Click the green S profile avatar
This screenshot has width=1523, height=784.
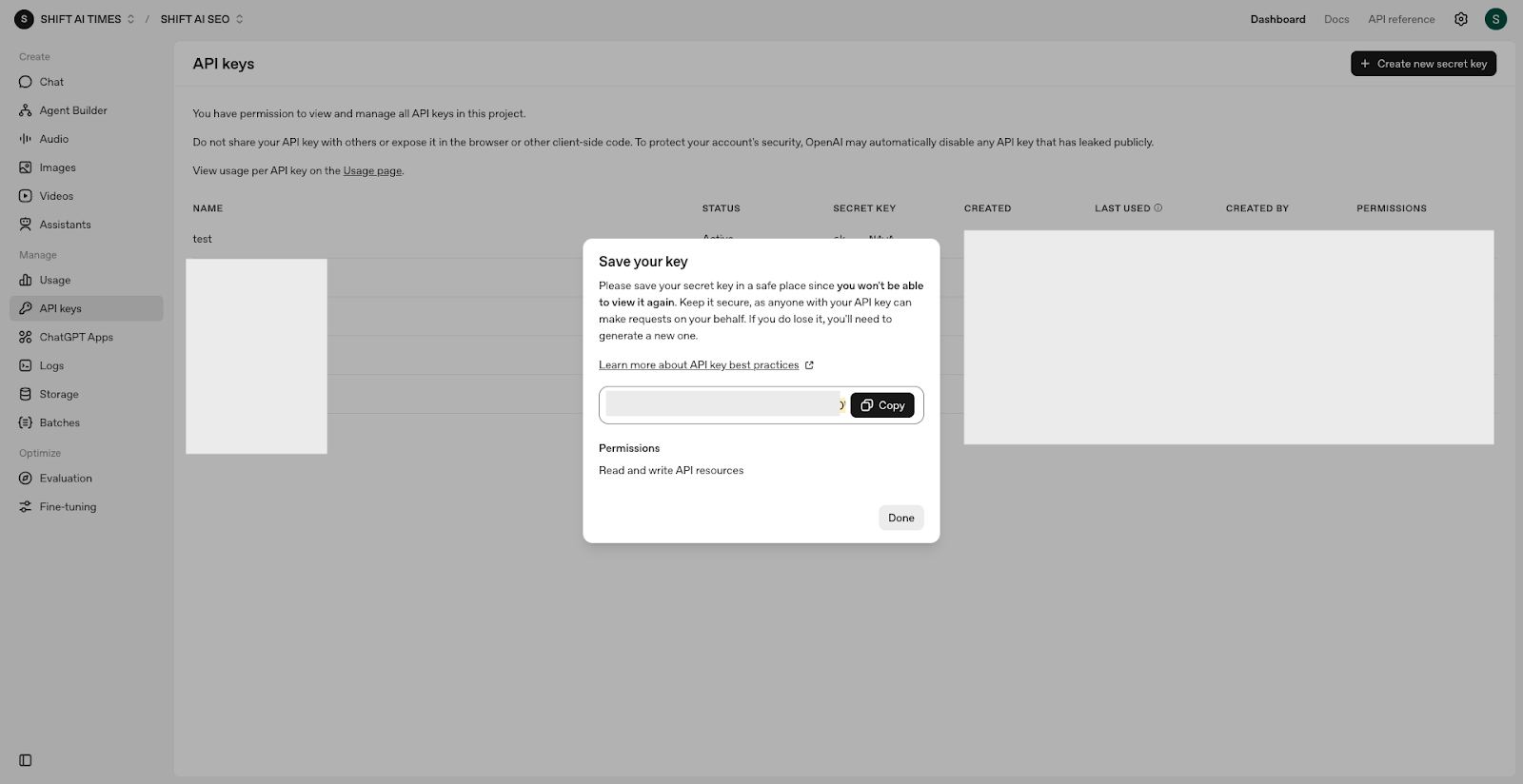[x=1495, y=19]
